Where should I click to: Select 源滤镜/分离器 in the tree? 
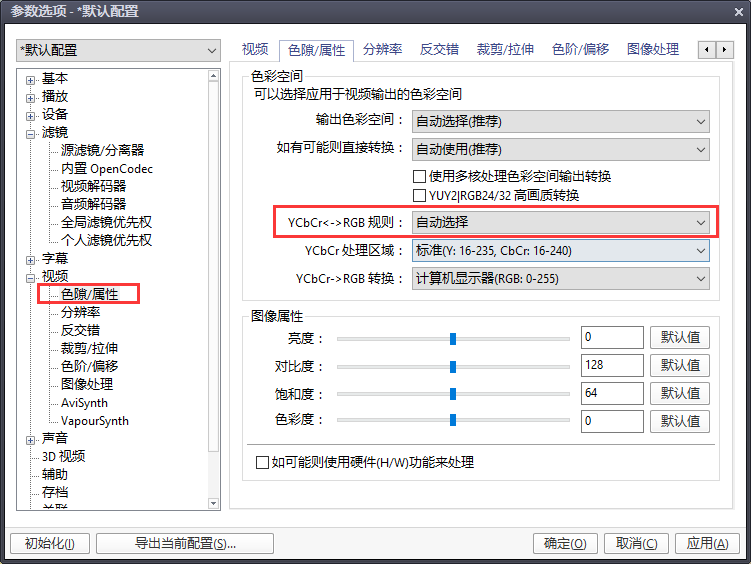102,150
